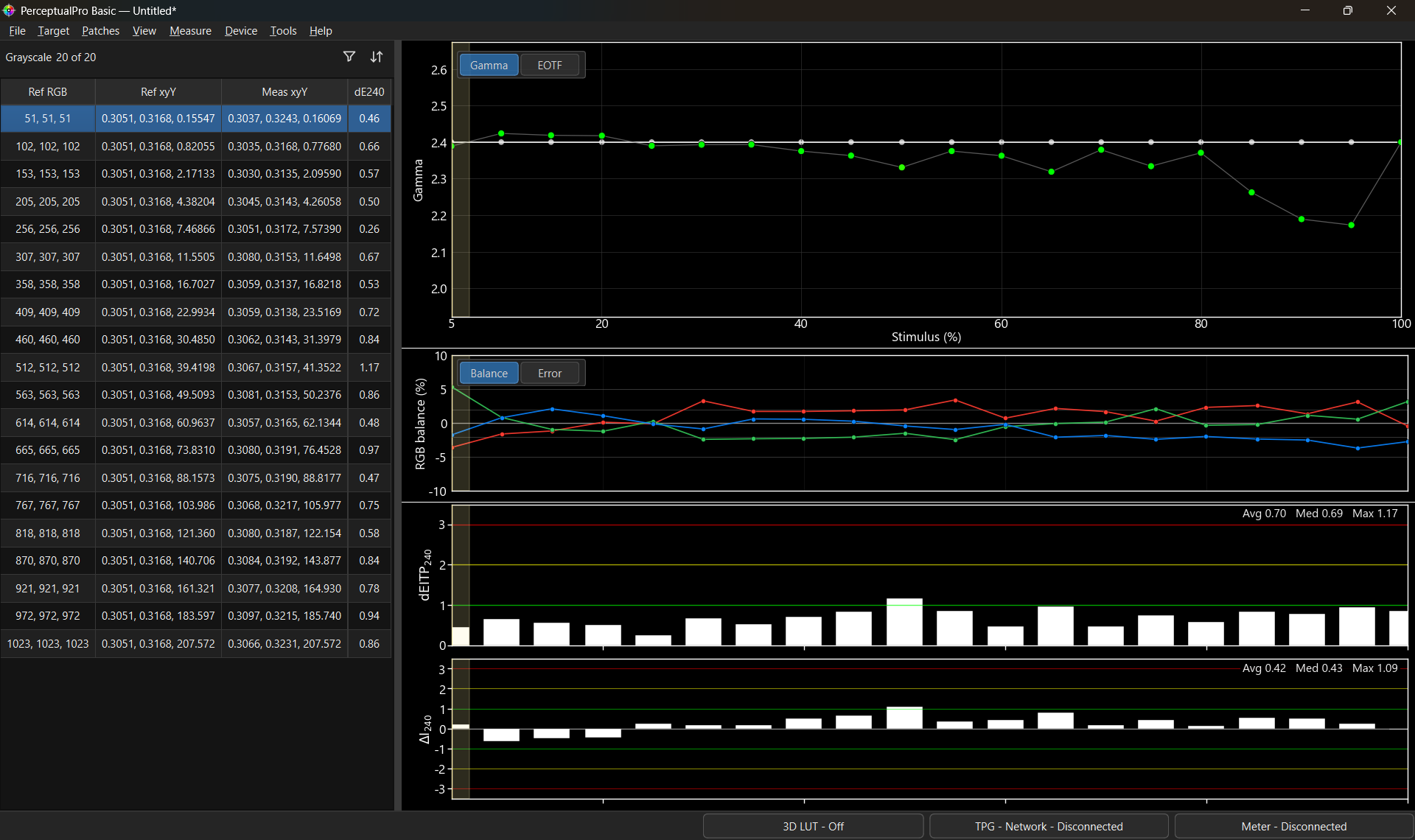Open the Target menu

pos(53,31)
